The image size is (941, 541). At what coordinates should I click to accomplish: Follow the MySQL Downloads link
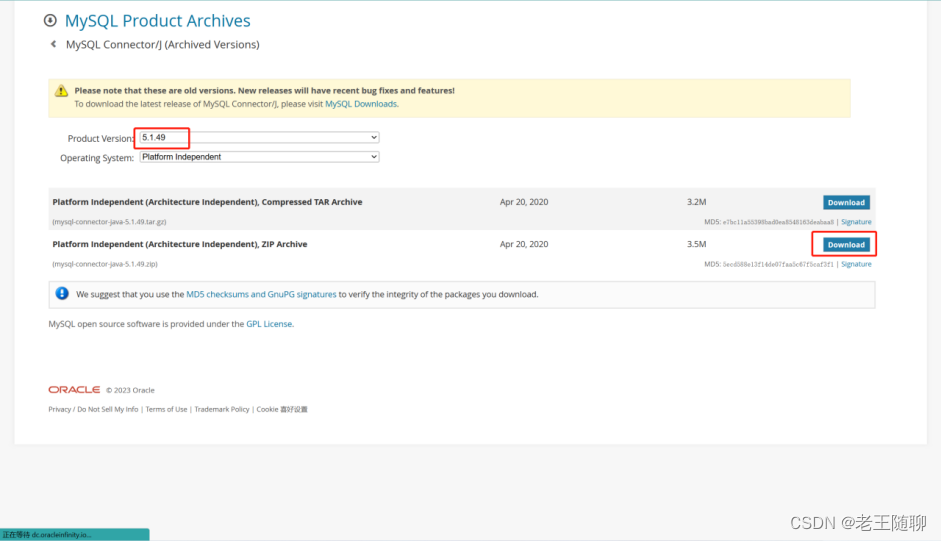pyautogui.click(x=361, y=104)
